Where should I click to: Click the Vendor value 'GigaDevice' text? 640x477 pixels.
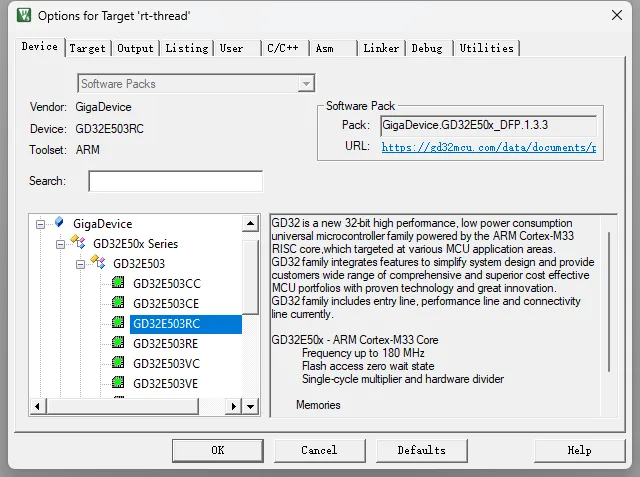tap(103, 107)
